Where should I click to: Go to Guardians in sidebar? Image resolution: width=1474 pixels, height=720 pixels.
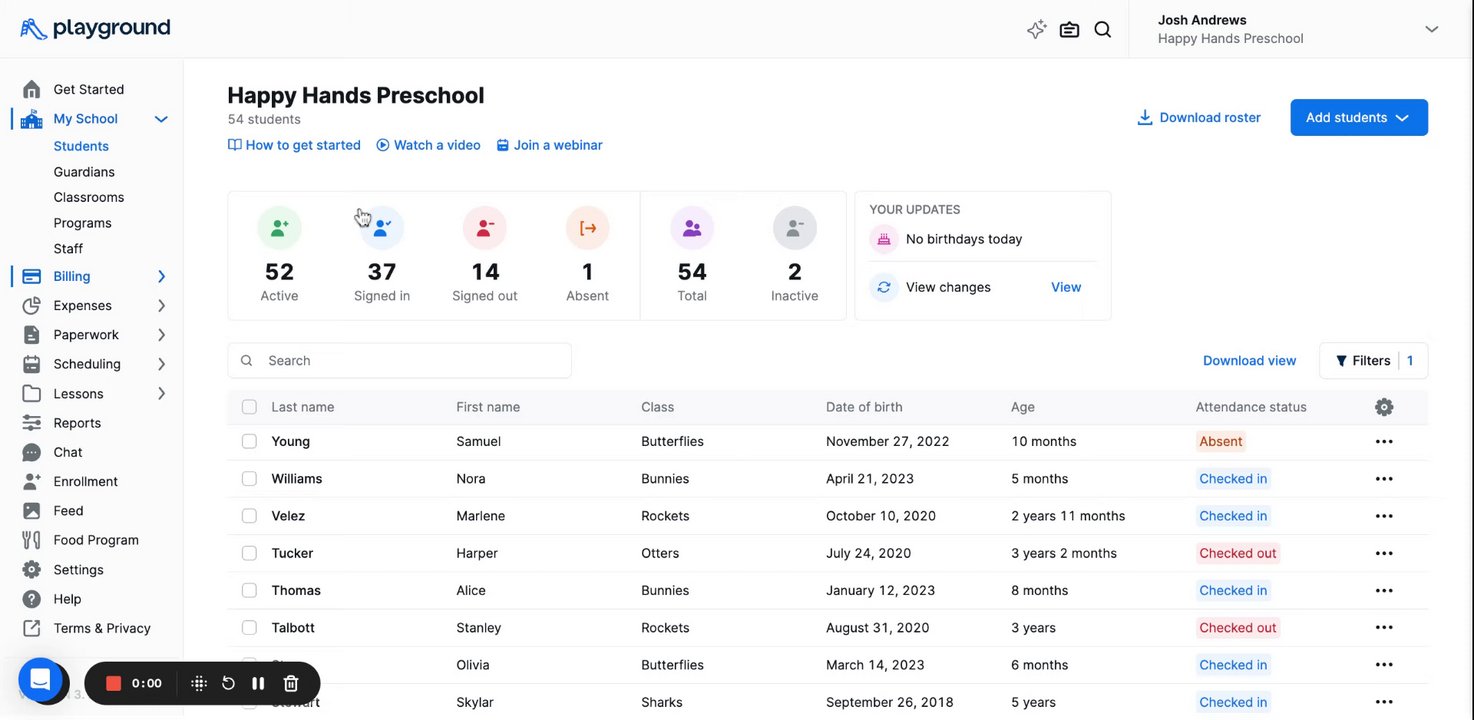[84, 172]
